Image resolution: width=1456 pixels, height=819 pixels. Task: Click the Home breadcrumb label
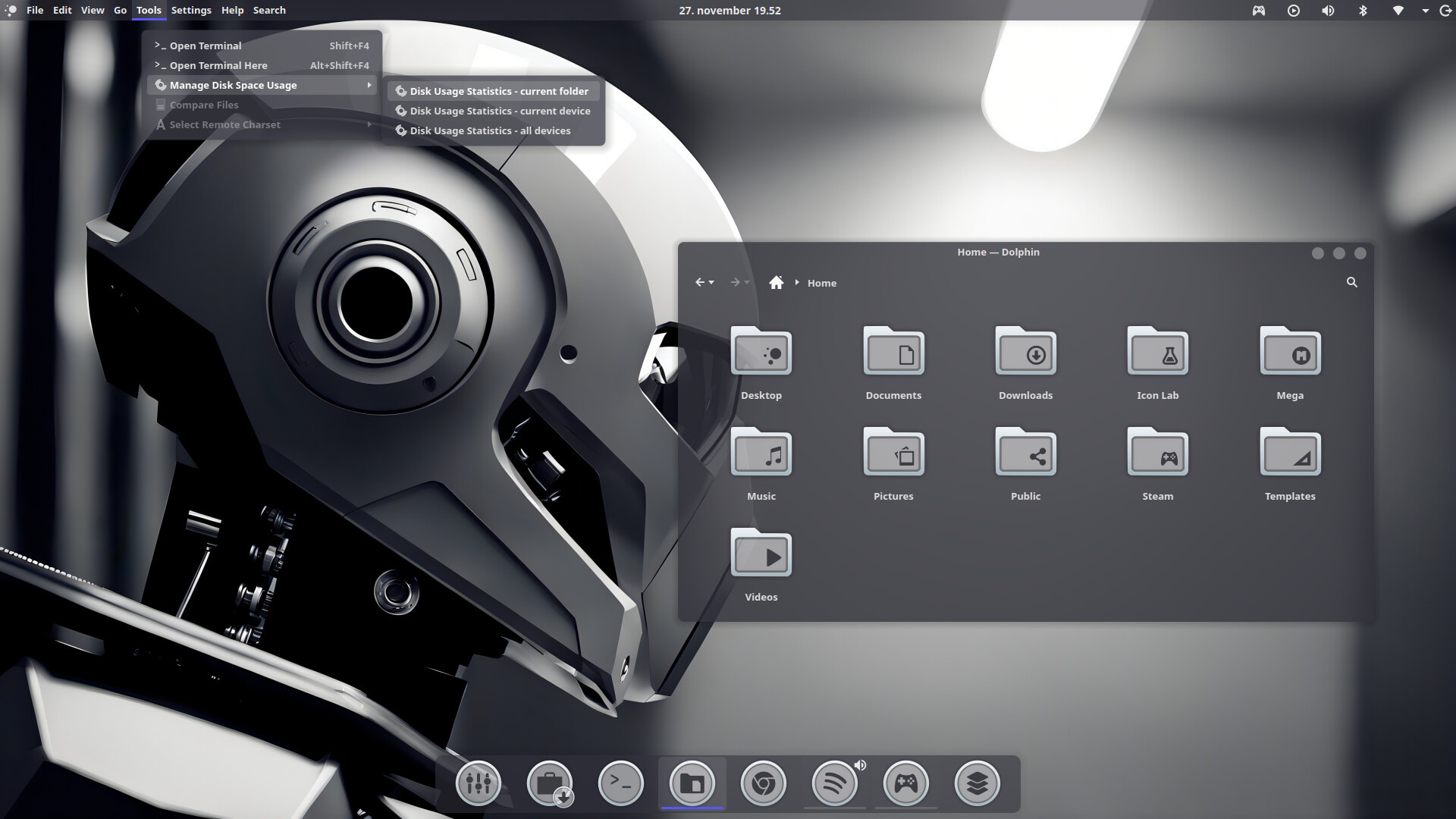tap(821, 283)
